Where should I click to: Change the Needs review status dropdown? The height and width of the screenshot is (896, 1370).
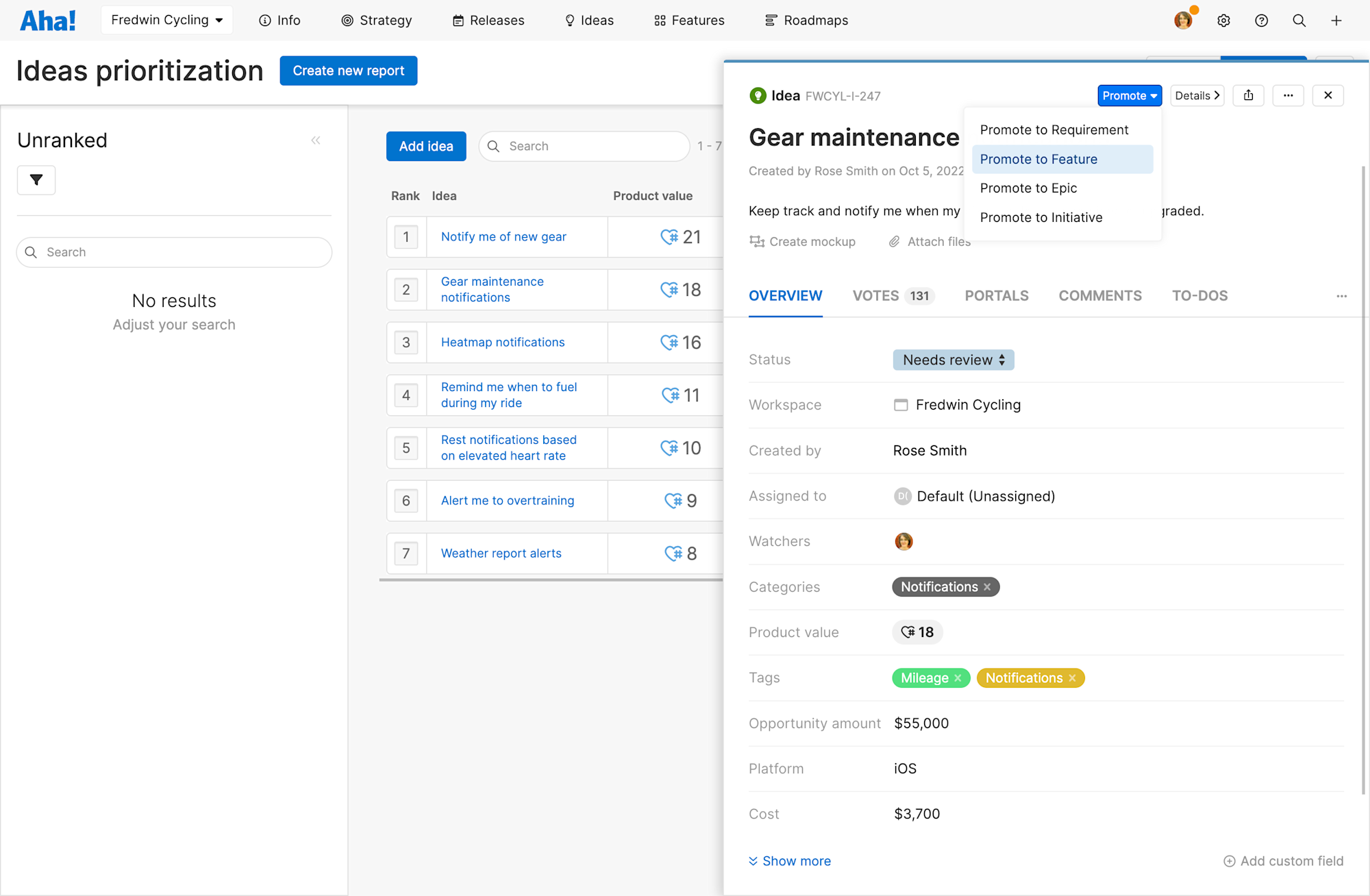[x=953, y=360]
